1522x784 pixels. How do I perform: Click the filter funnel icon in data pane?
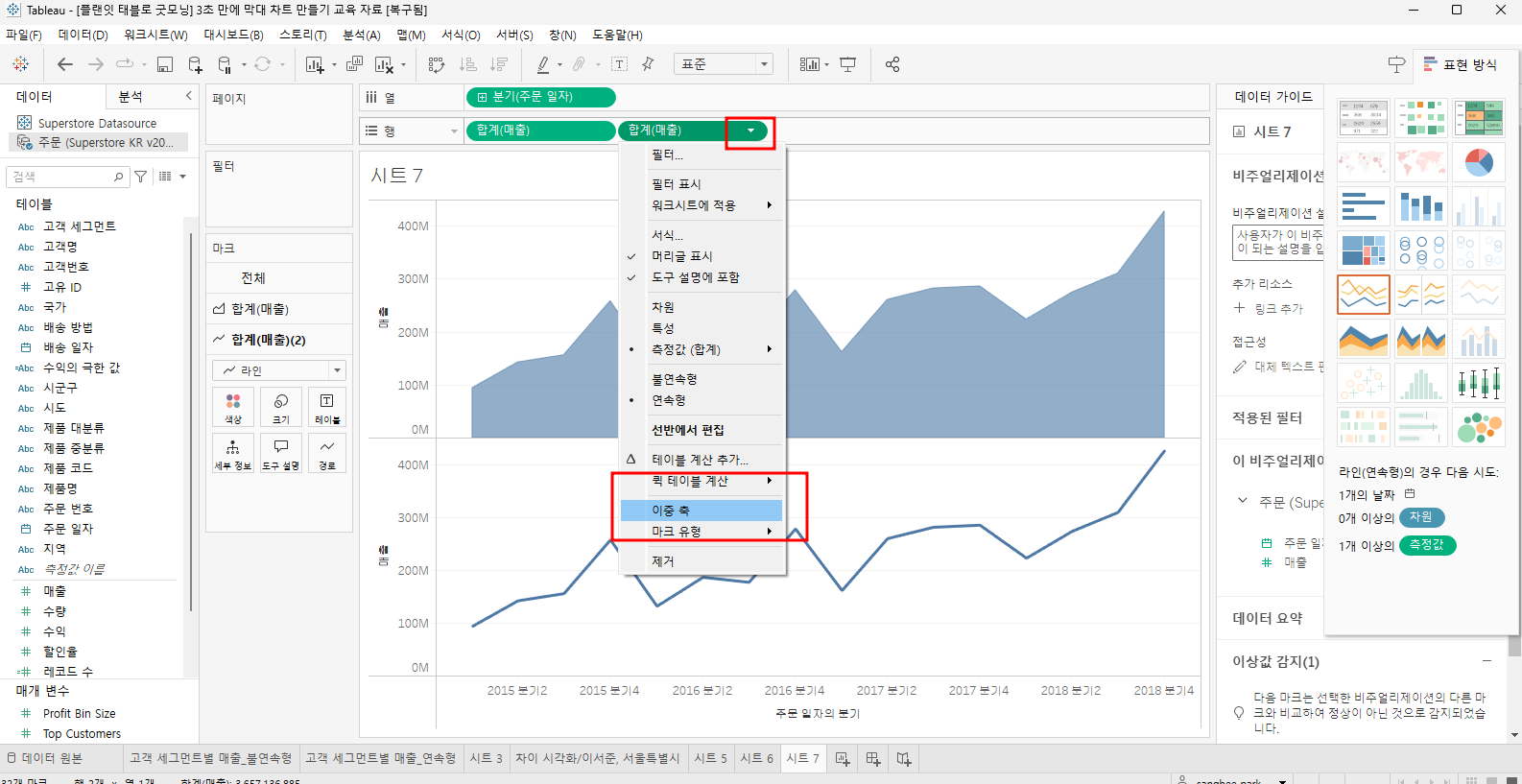click(x=141, y=177)
